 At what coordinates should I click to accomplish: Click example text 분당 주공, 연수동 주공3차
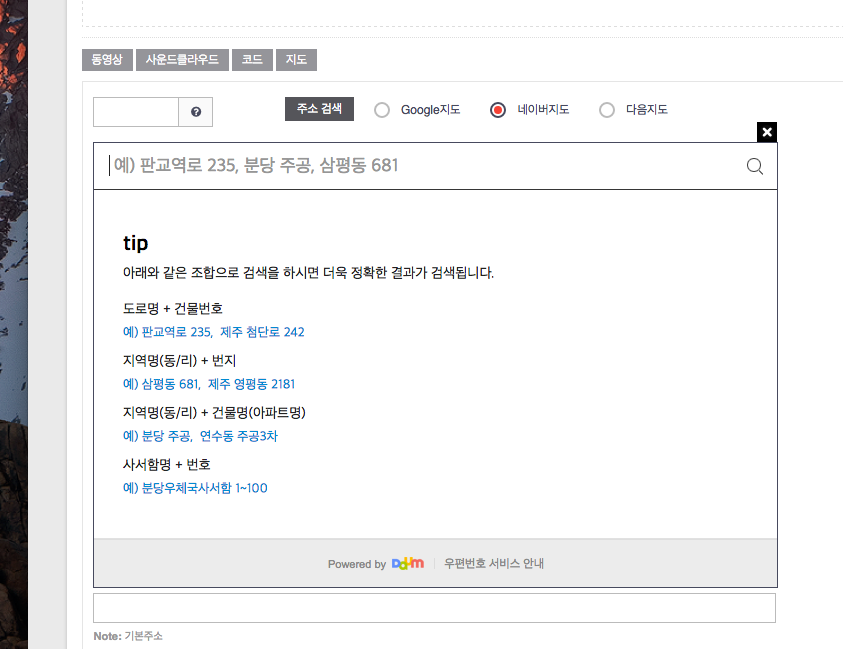coord(200,436)
